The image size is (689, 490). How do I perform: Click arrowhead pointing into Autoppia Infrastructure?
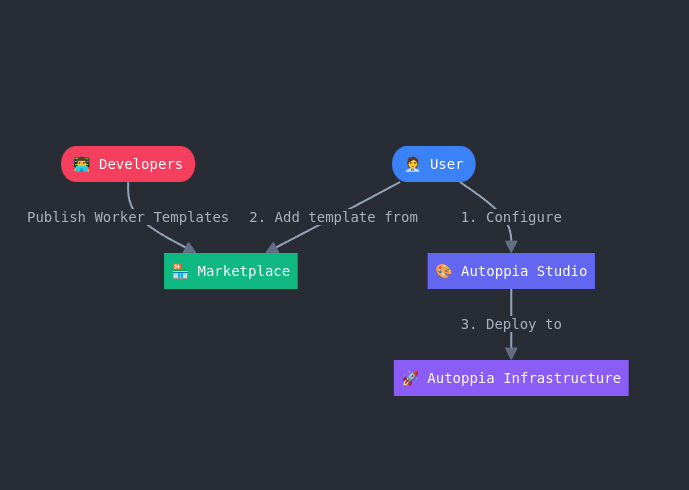coord(511,353)
